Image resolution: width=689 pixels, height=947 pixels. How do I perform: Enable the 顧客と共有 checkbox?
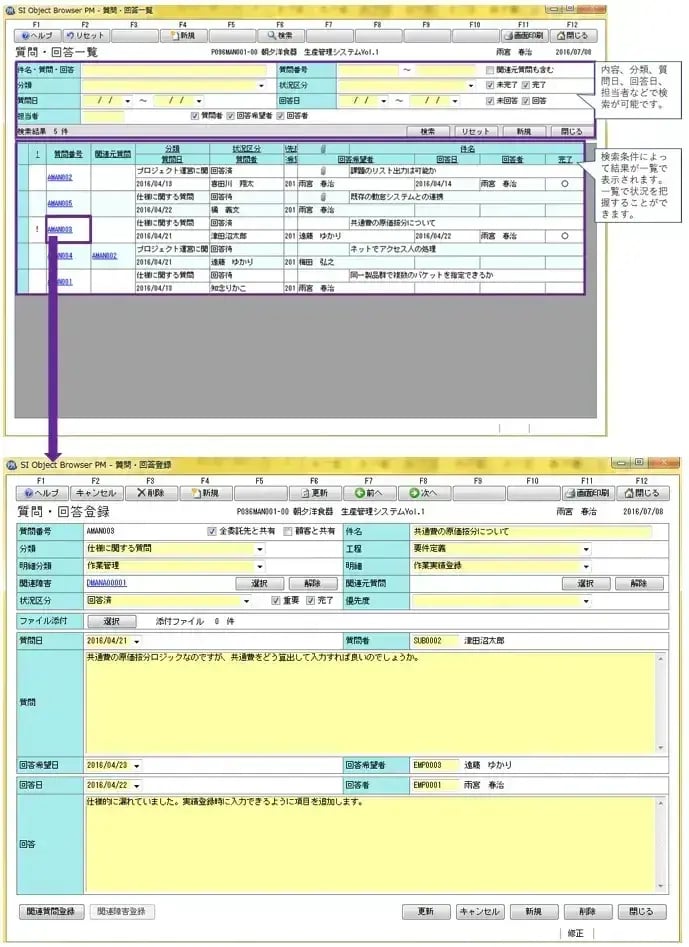289,532
